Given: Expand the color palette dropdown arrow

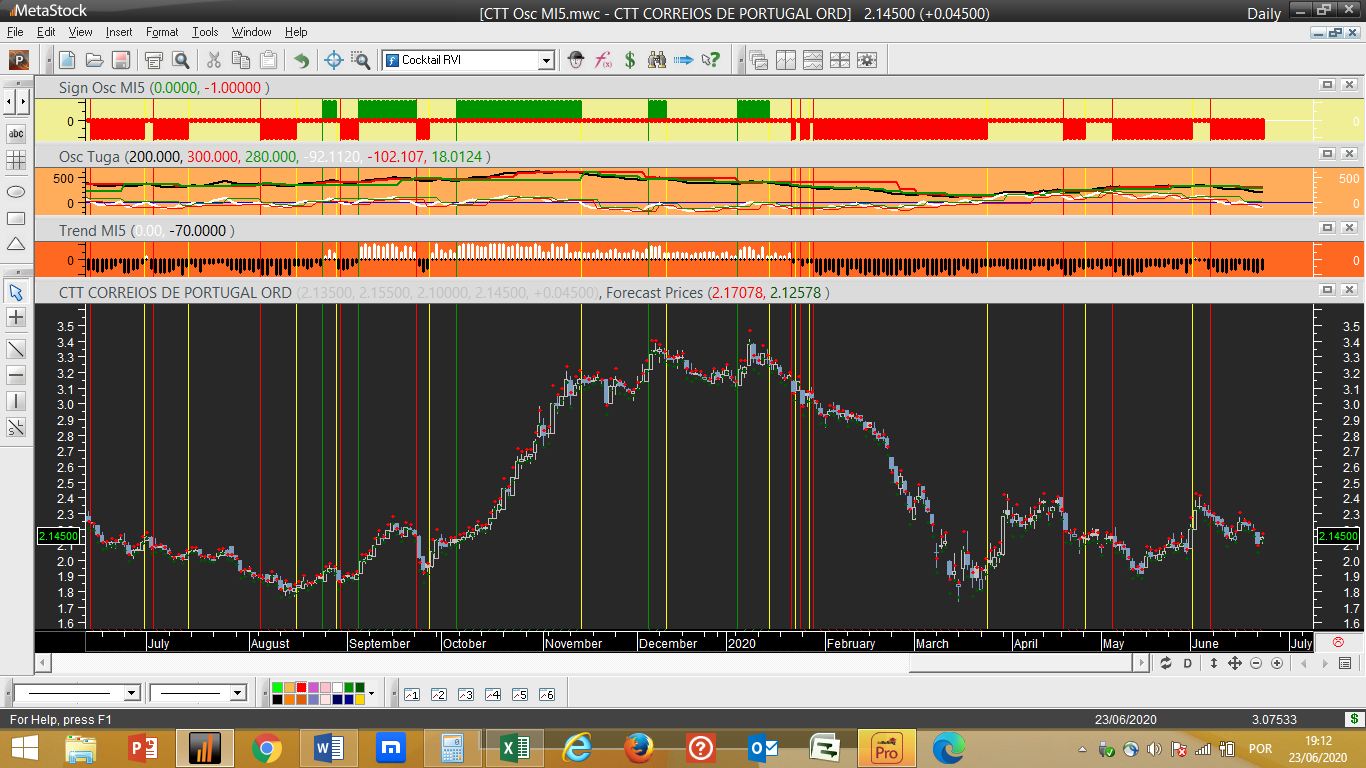Looking at the screenshot, I should [371, 693].
